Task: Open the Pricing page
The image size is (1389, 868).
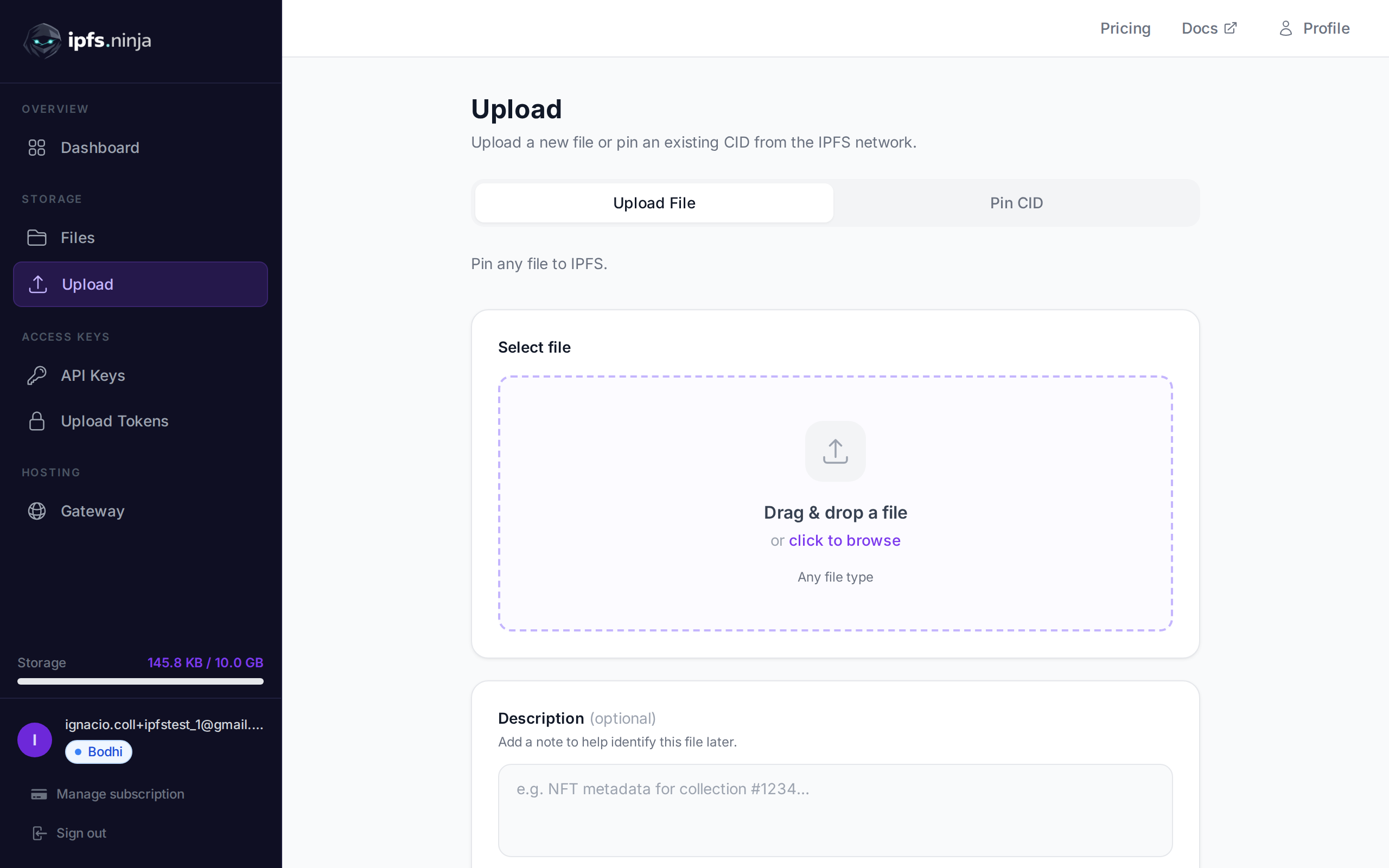Action: pyautogui.click(x=1124, y=28)
